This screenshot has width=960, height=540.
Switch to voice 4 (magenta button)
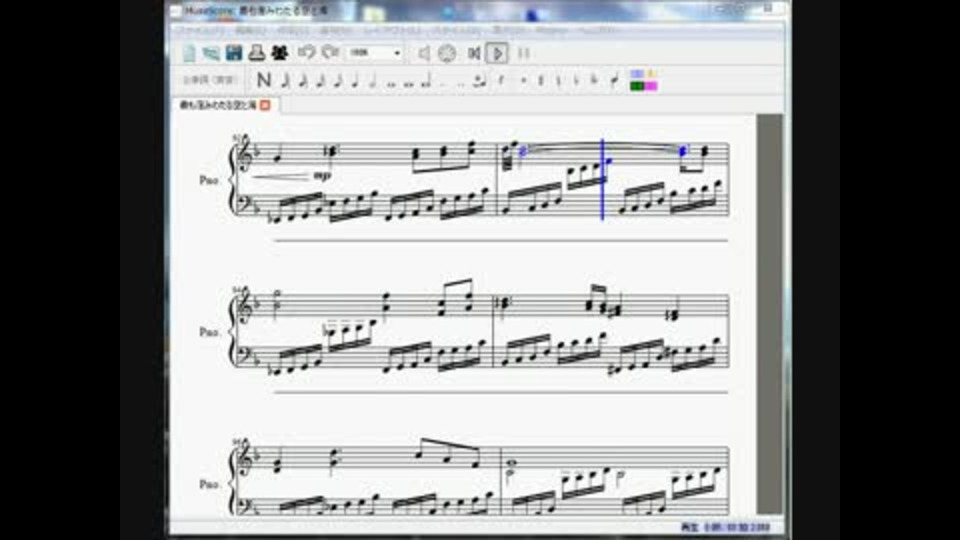[x=651, y=86]
